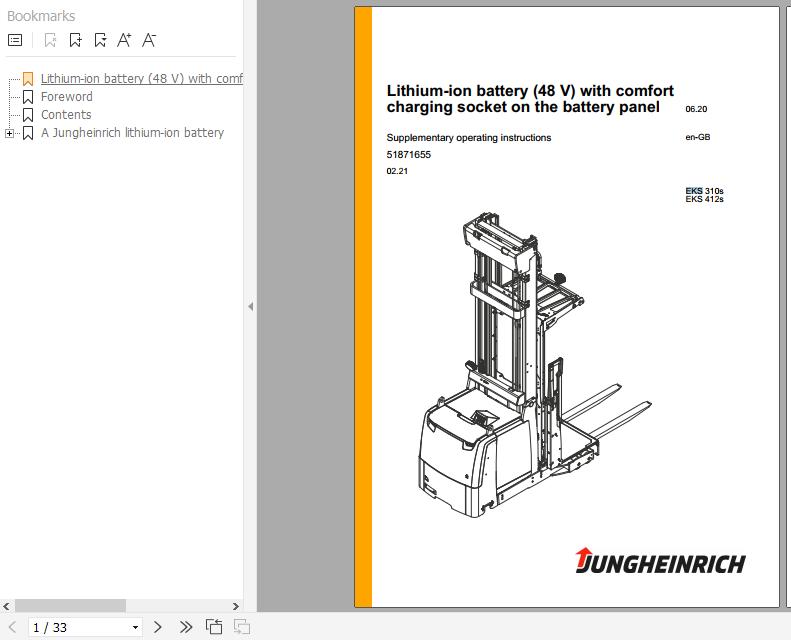Click the Foreword bookmark ribbon icon
791x640 pixels.
28,97
